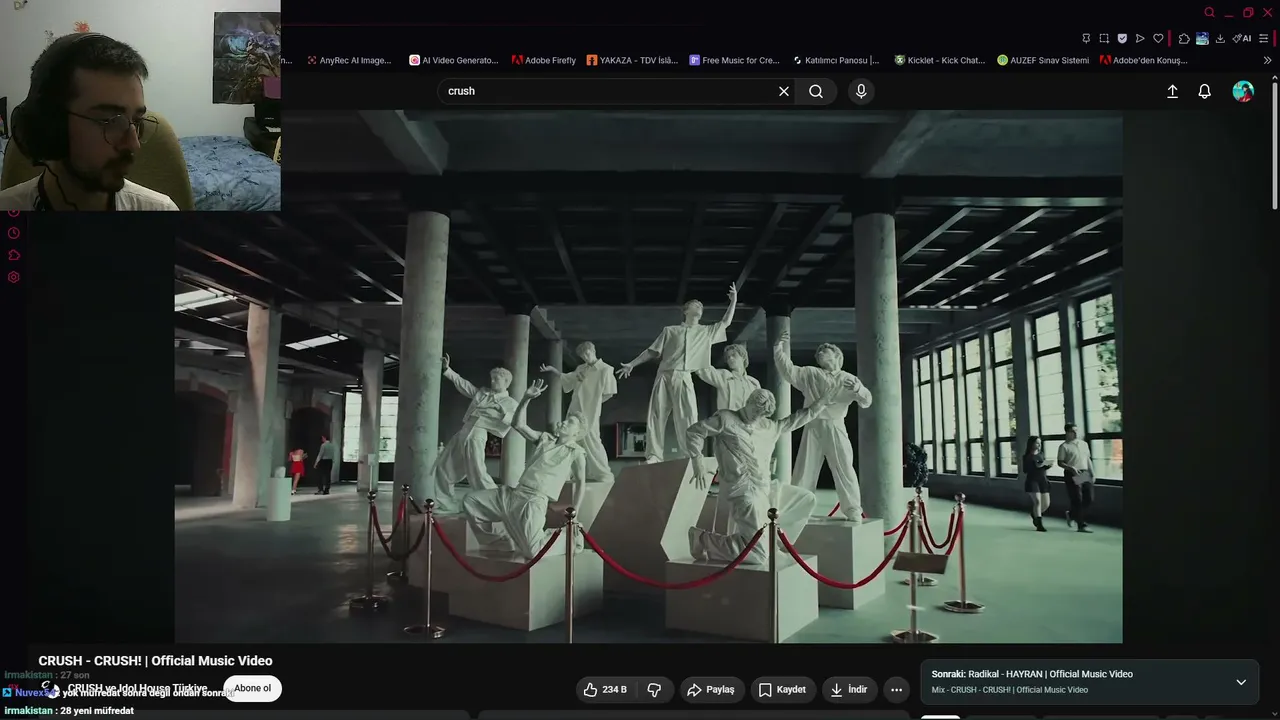Open the browser downloads icon

click(1220, 39)
